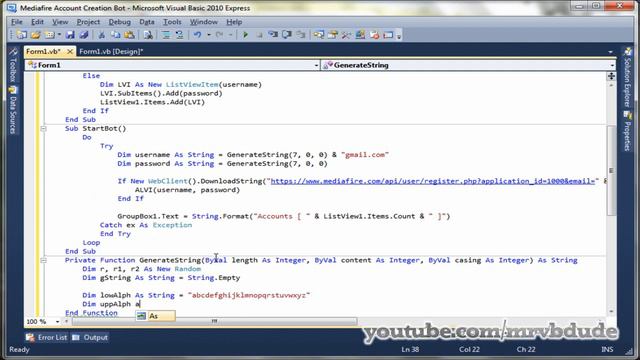Switch to the Form1.vb code tab
Image resolution: width=640 pixels, height=360 pixels.
pyautogui.click(x=43, y=51)
